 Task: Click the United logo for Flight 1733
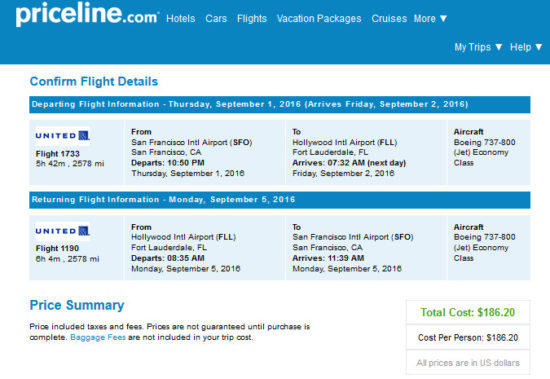point(63,136)
